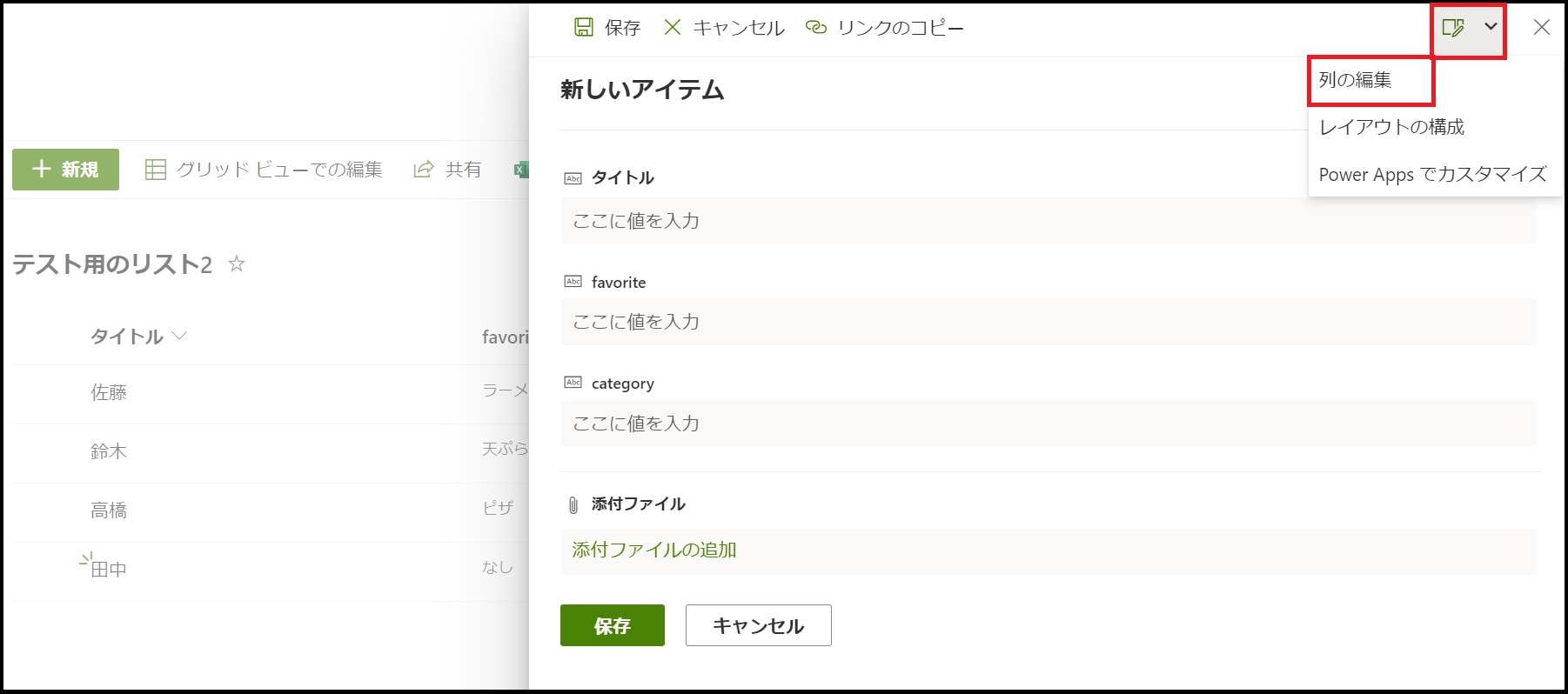Click 添付ファイルの追加 link

pos(654,550)
